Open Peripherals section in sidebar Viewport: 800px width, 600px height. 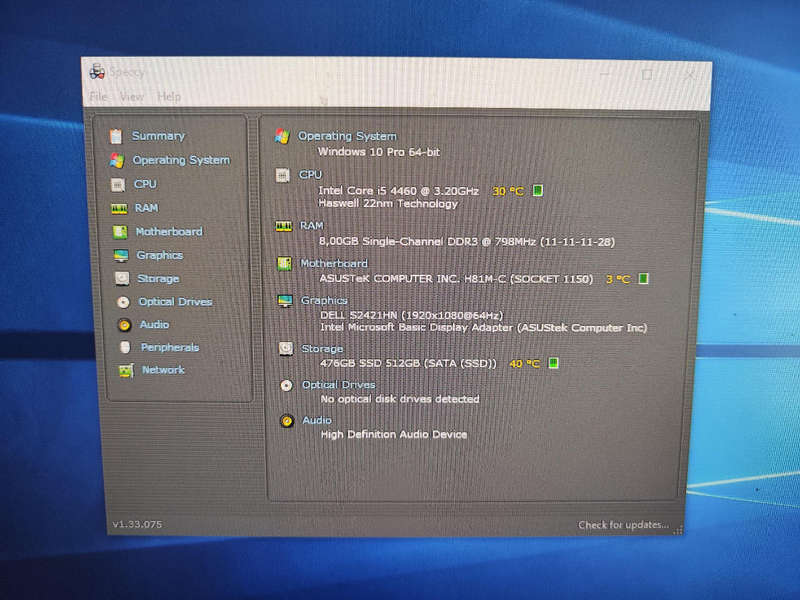point(170,347)
